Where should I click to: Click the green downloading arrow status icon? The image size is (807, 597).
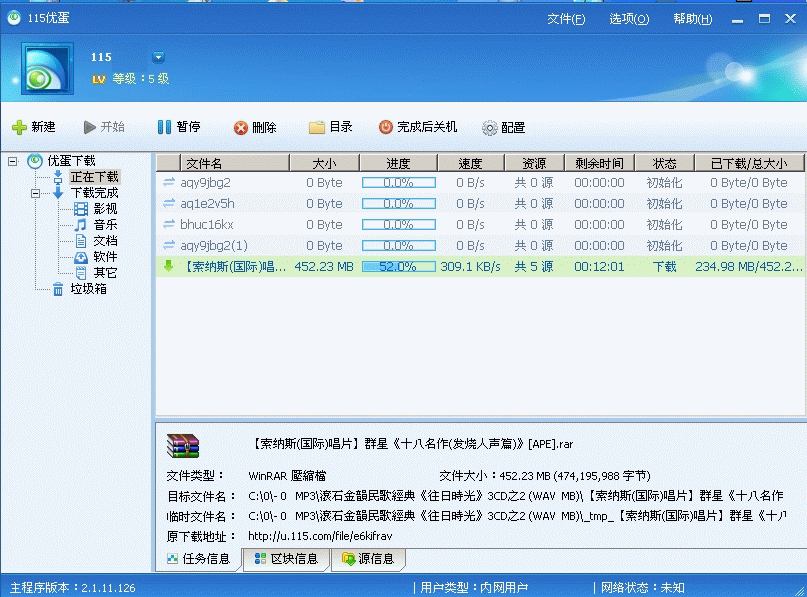168,266
